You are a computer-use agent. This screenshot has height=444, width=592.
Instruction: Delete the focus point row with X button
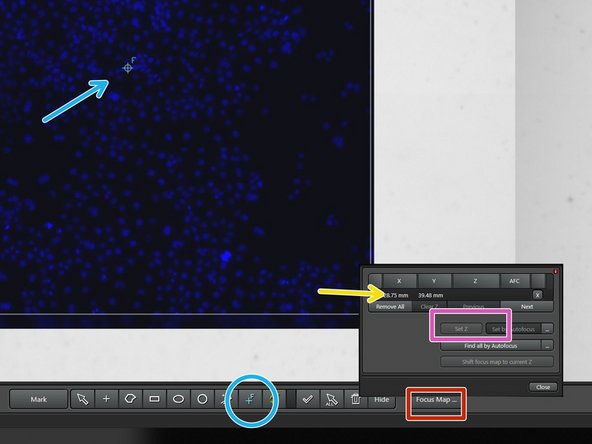click(537, 295)
